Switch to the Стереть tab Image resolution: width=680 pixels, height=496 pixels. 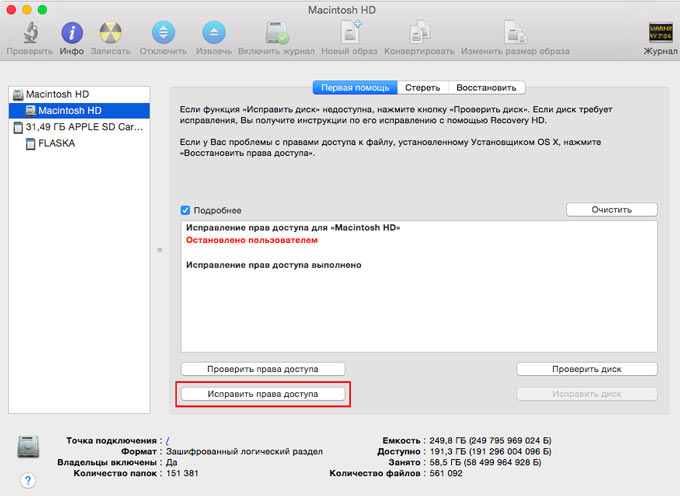pos(422,88)
